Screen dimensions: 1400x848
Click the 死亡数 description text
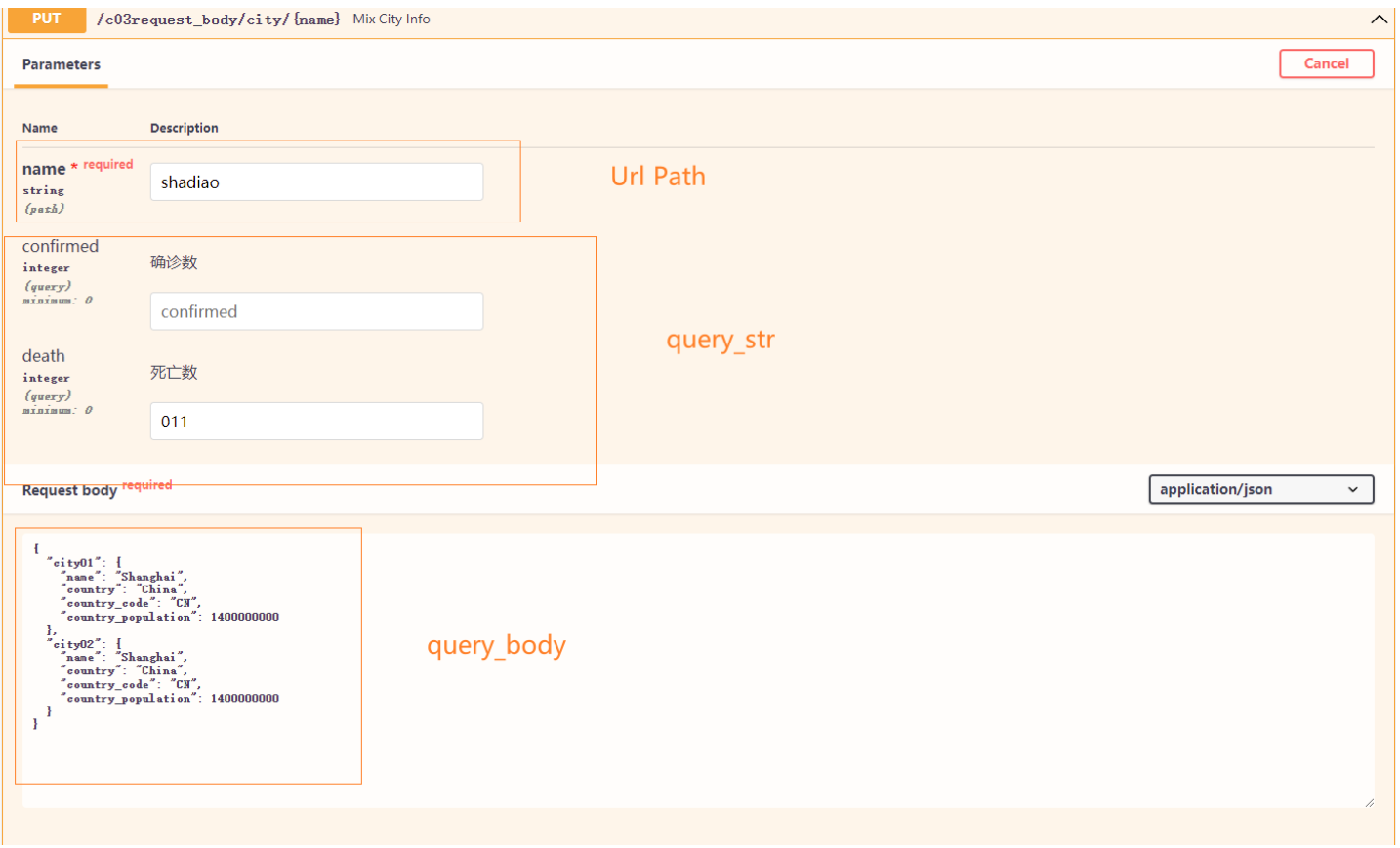click(174, 373)
